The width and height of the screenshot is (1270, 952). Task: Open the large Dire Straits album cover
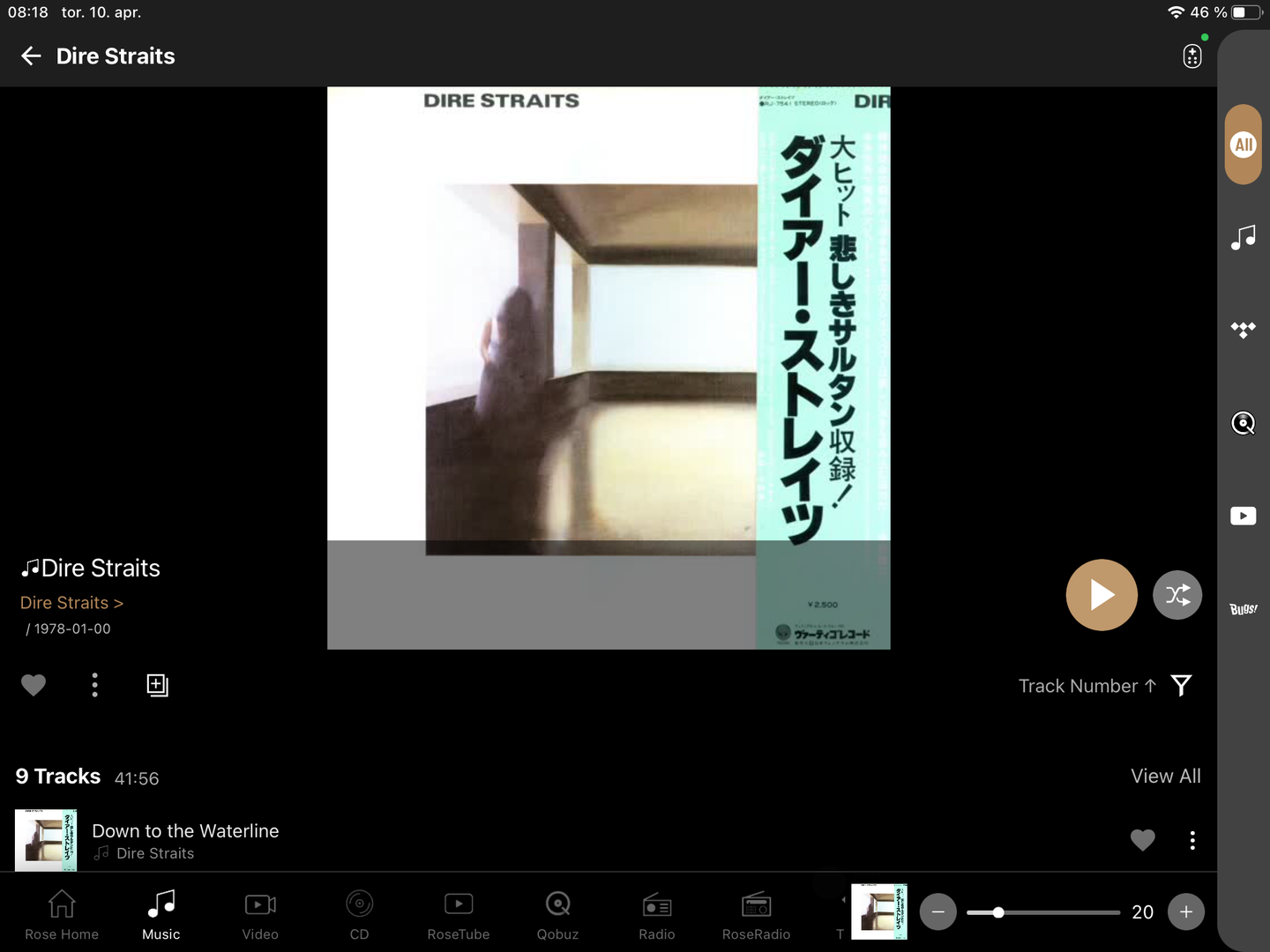(x=609, y=368)
